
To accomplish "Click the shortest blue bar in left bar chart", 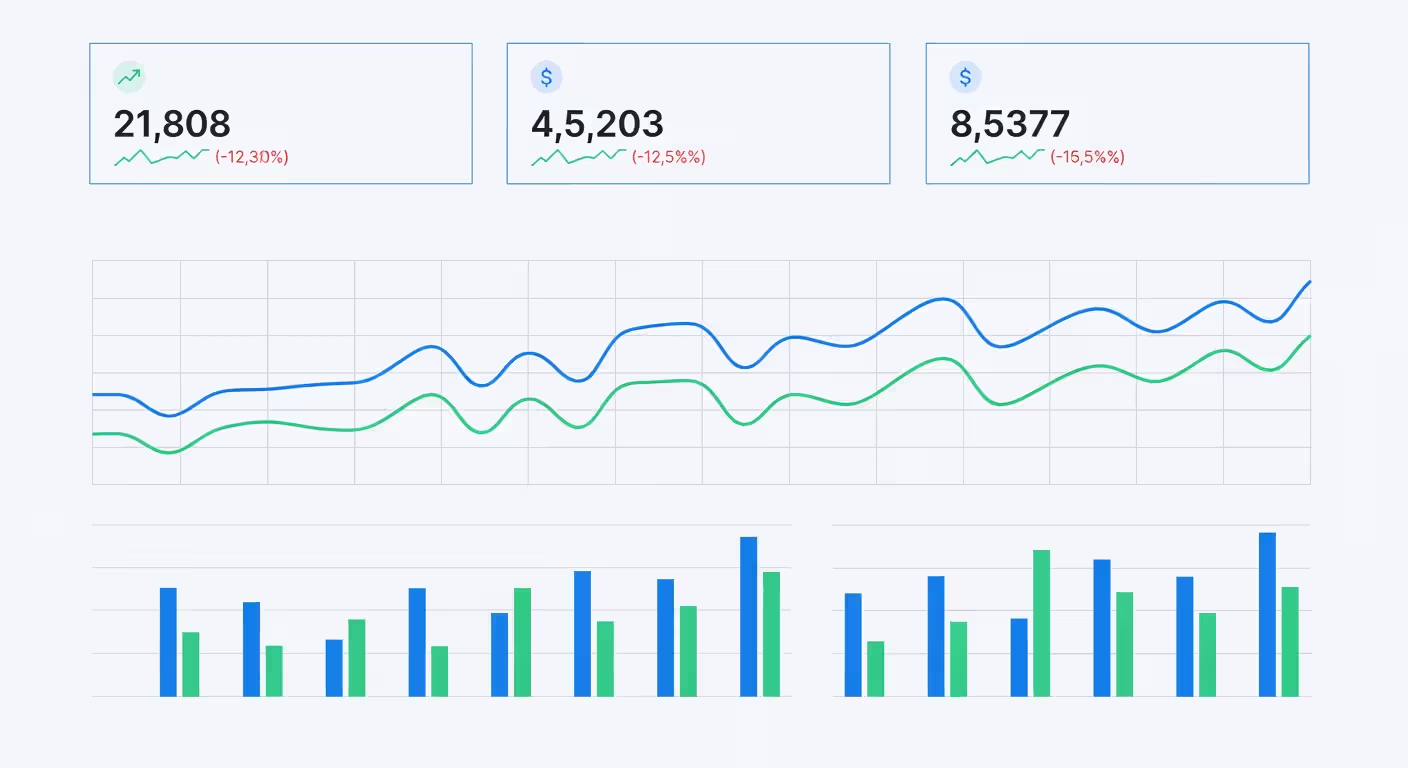I will click(334, 668).
